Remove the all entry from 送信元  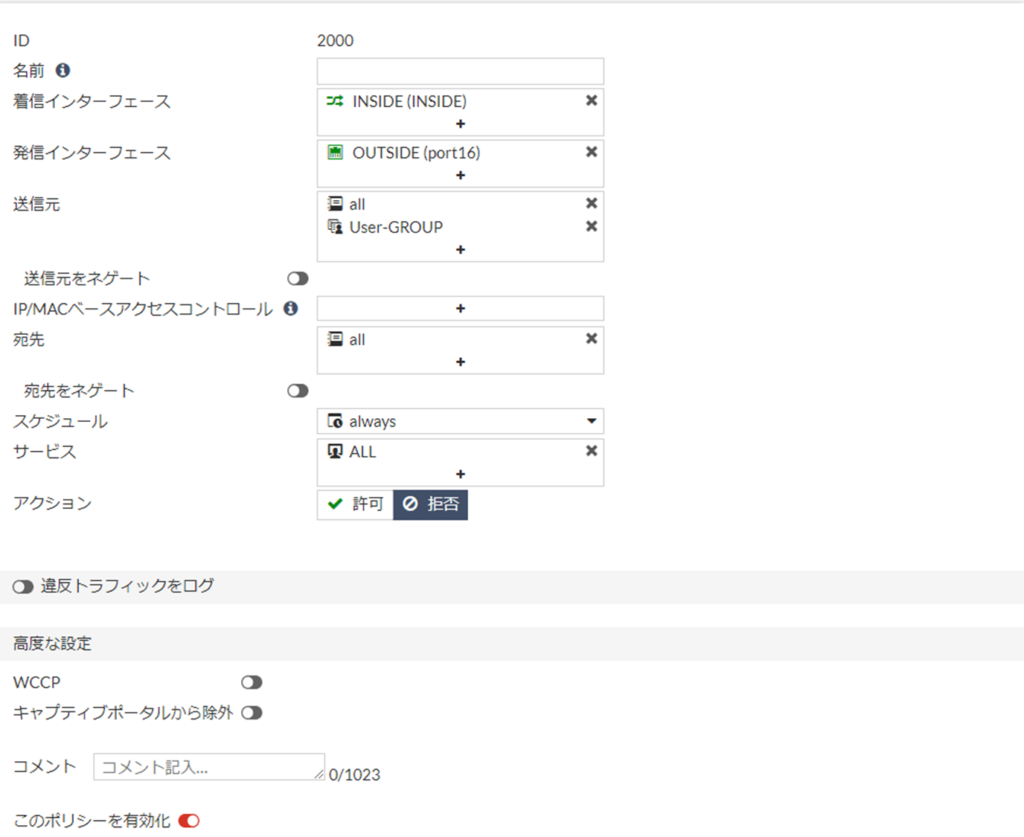point(591,204)
